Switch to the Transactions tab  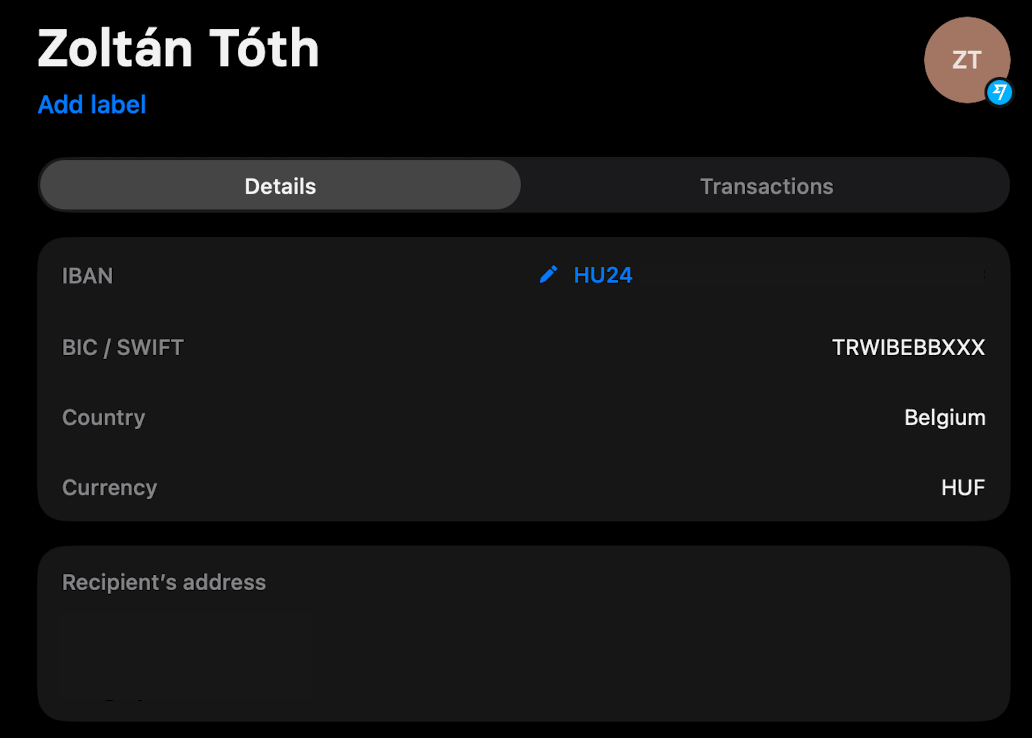766,186
